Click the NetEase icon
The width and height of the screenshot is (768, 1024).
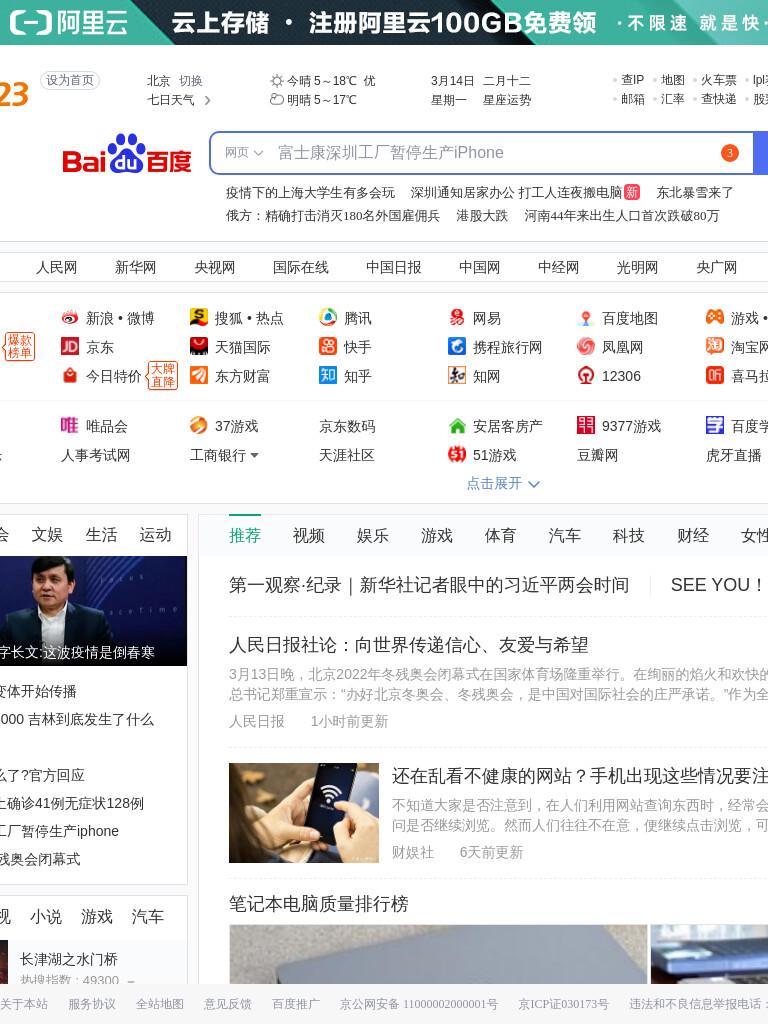point(456,317)
